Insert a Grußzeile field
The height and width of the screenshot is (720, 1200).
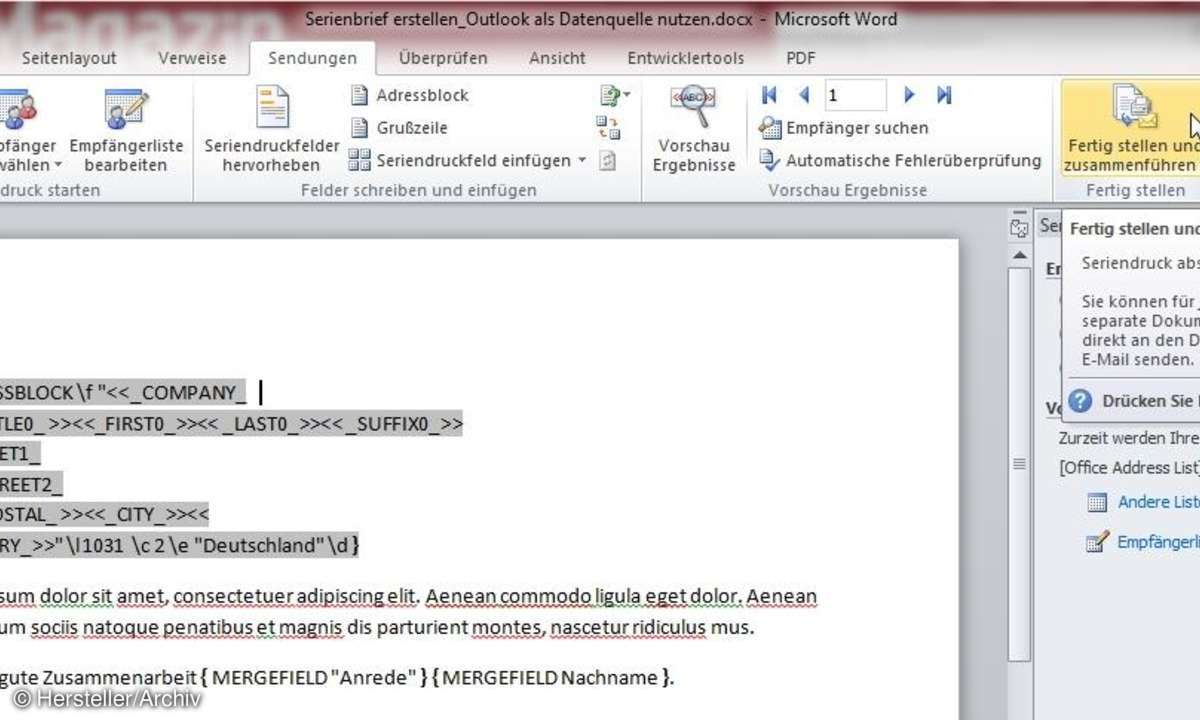[x=399, y=128]
